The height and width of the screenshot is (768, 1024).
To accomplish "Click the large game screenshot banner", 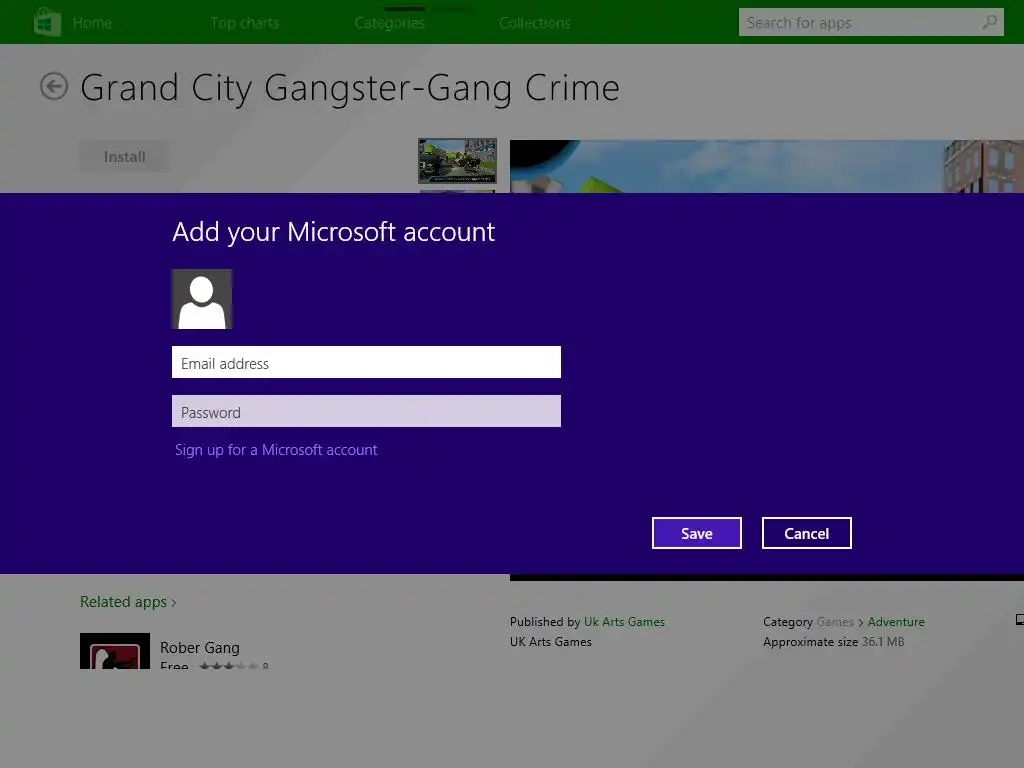I will tap(767, 166).
